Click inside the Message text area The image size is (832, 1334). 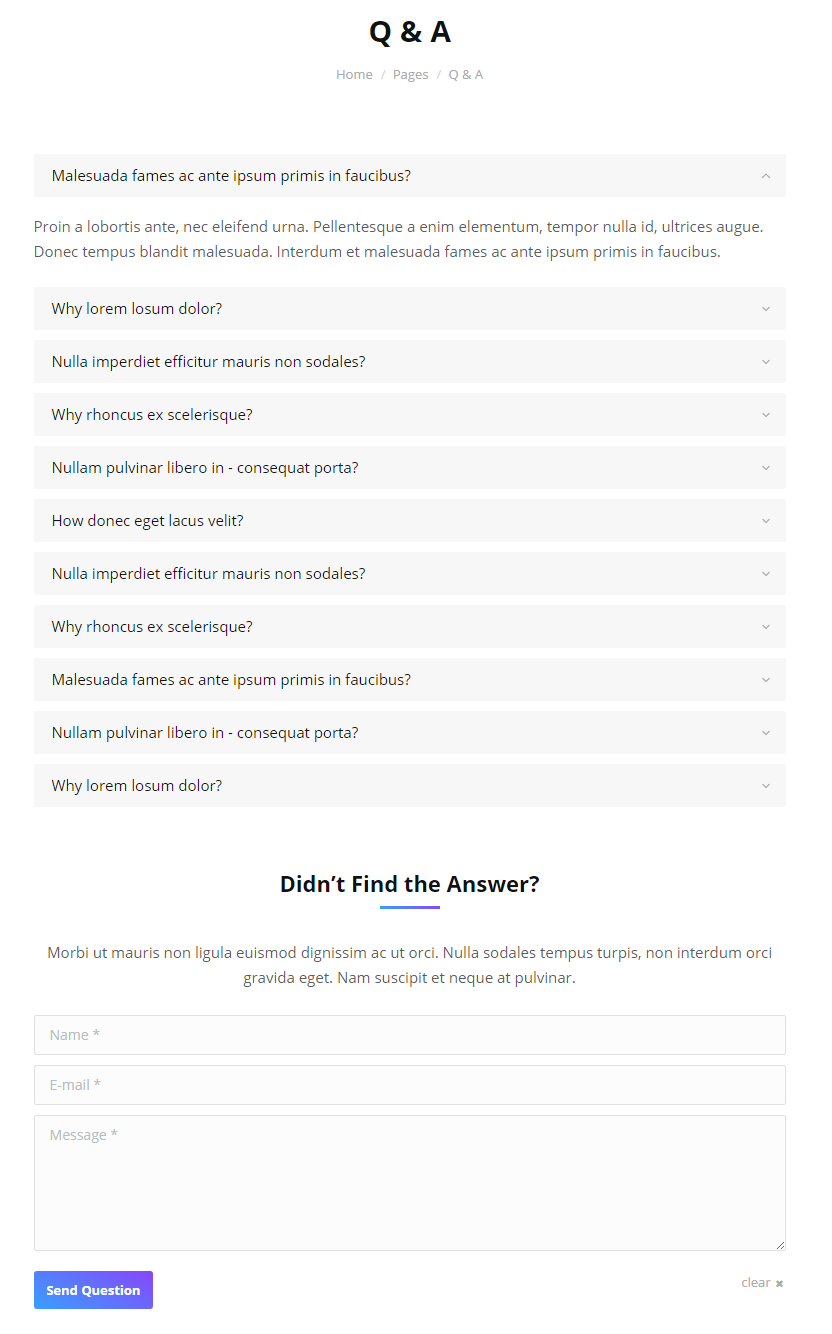409,1183
